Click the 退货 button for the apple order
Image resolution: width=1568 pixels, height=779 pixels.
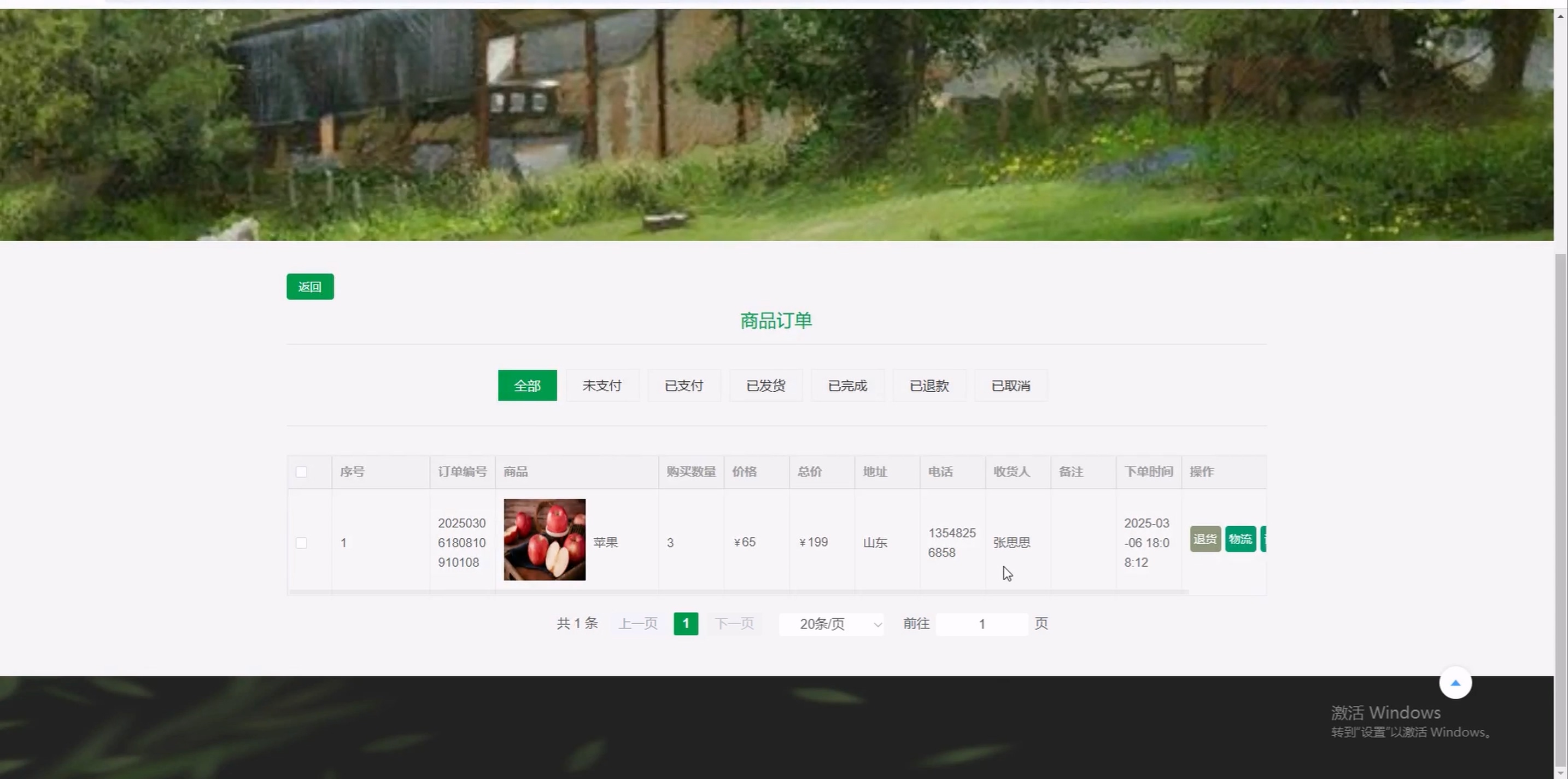[1204, 539]
